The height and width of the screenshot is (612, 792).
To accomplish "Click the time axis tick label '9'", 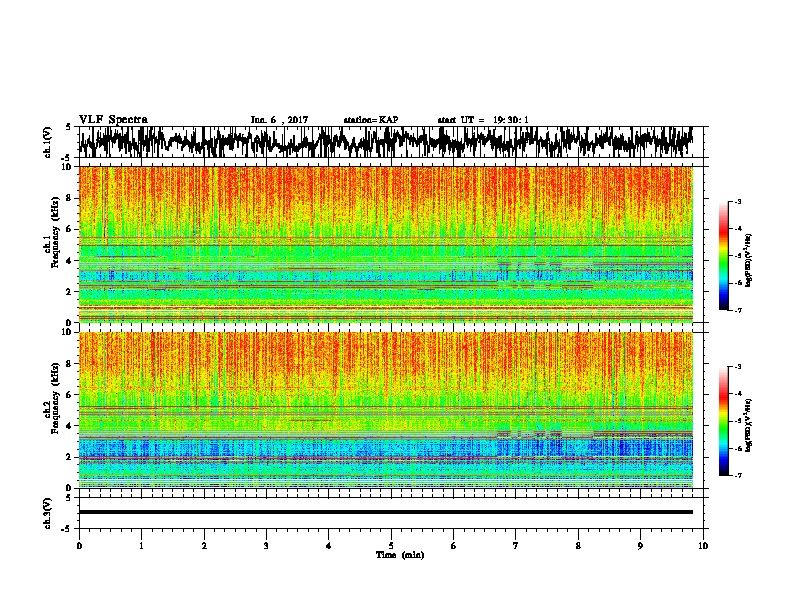I will click(640, 545).
